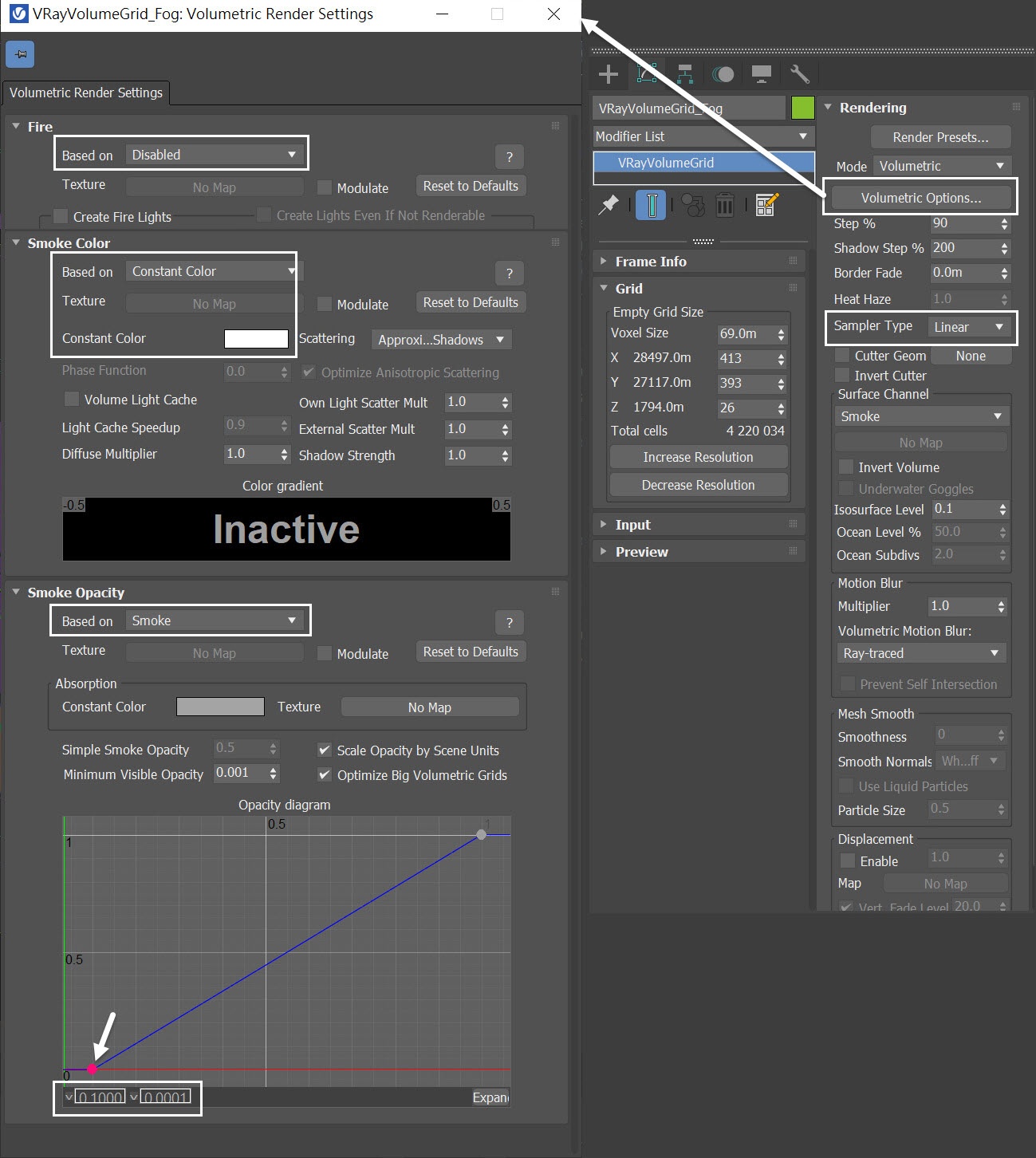The image size is (1036, 1158).
Task: Switch to the Modify panel tab
Action: [x=648, y=74]
